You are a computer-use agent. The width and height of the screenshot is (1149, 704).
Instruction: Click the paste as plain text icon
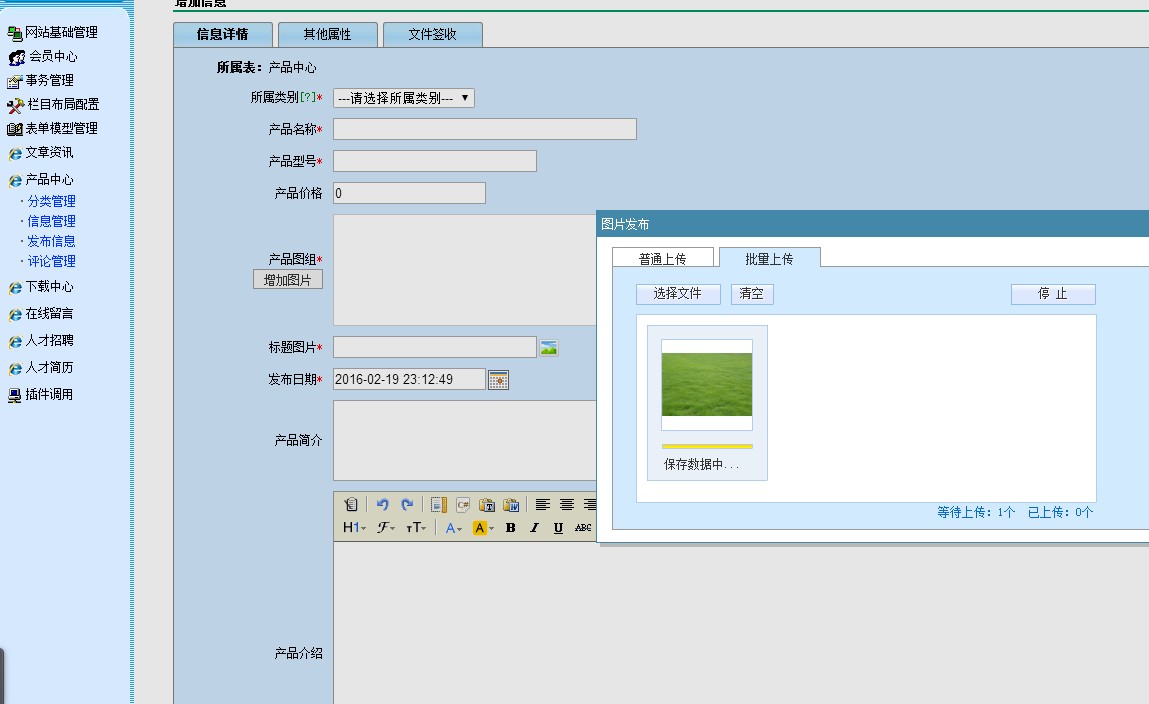[487, 505]
